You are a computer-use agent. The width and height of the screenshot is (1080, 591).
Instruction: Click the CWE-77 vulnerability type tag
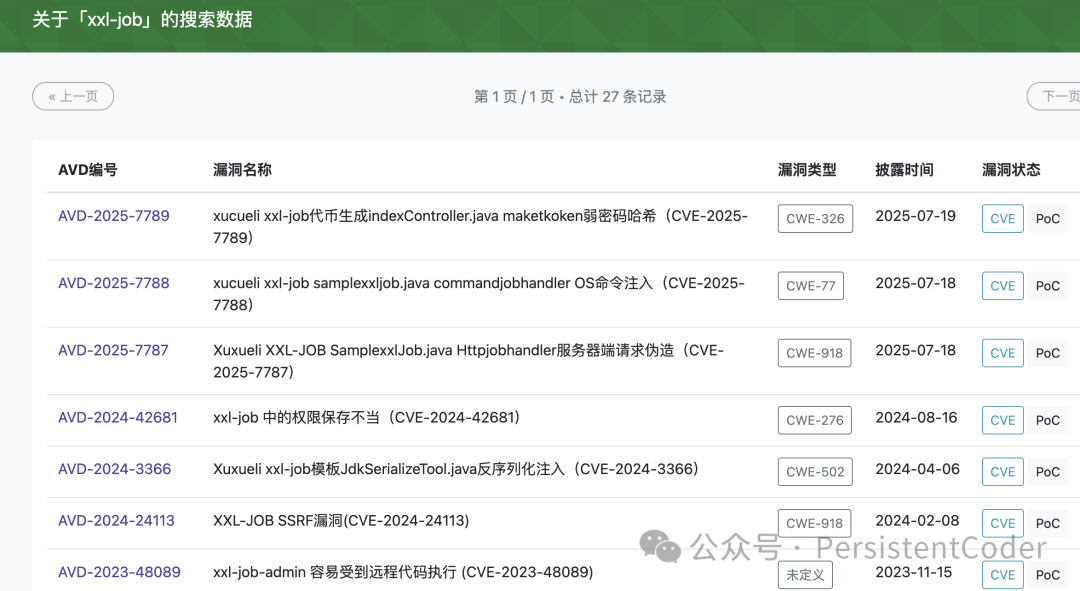click(812, 285)
